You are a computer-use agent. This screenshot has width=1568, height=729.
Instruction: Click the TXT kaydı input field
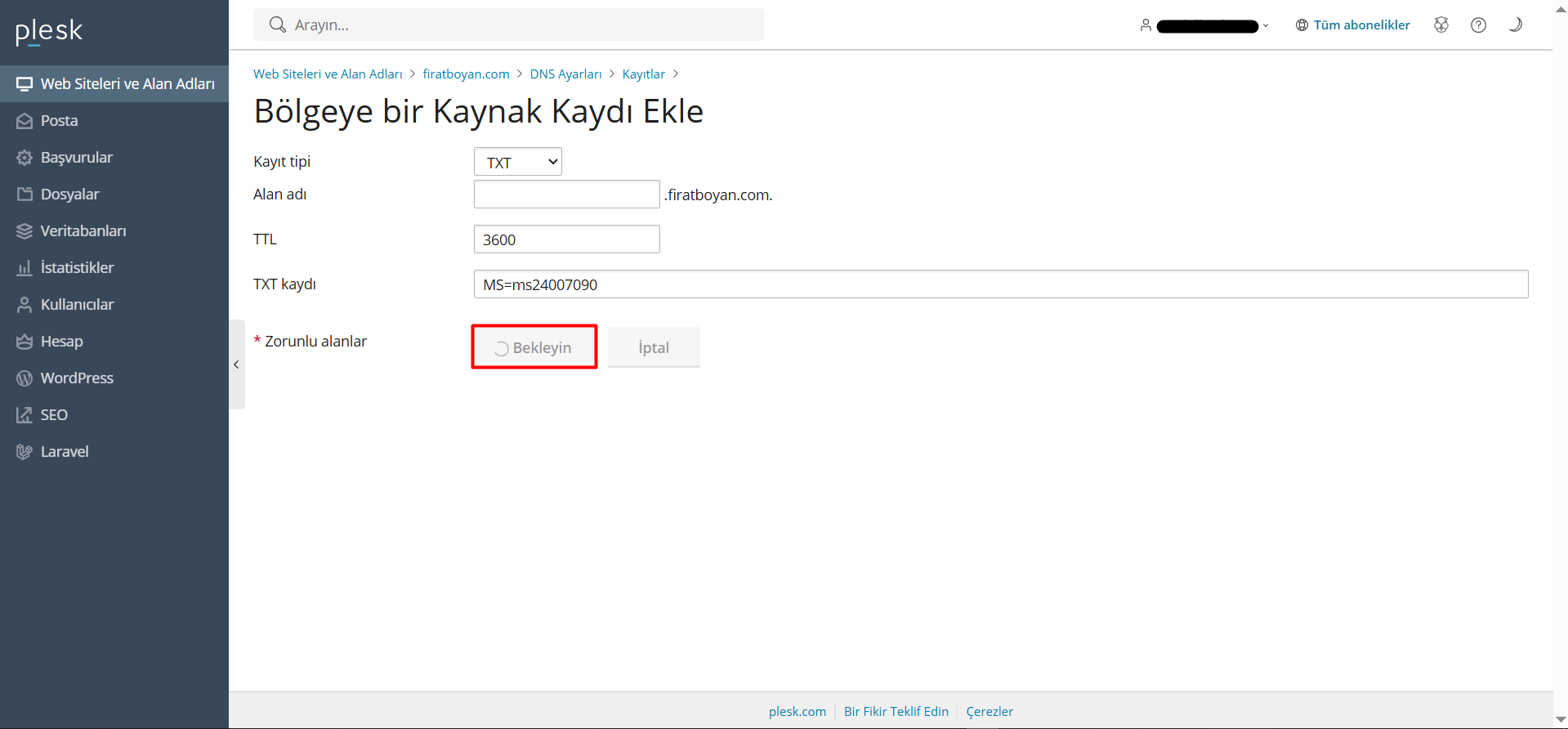click(1001, 284)
